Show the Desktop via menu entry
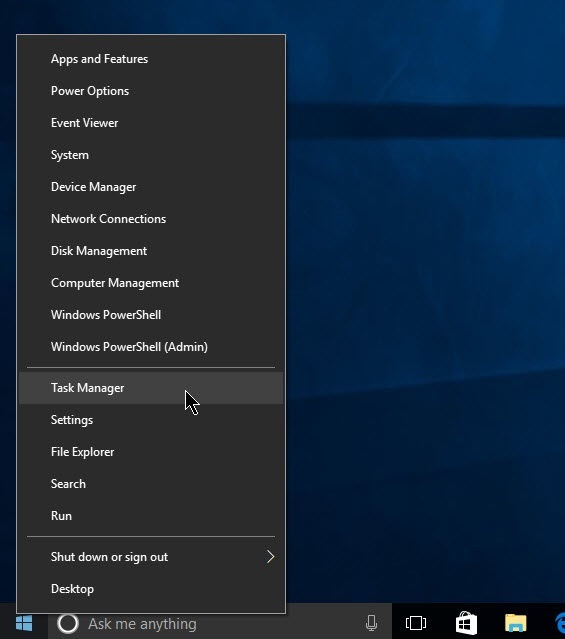Viewport: 565px width, 639px height. point(151,589)
